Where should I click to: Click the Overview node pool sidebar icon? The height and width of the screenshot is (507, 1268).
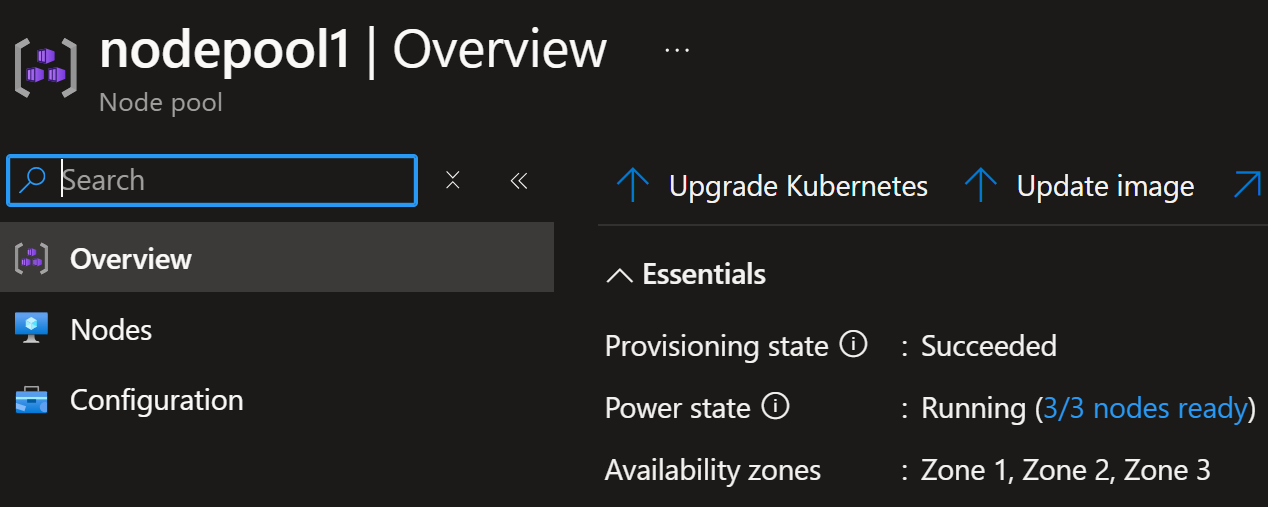(31, 259)
